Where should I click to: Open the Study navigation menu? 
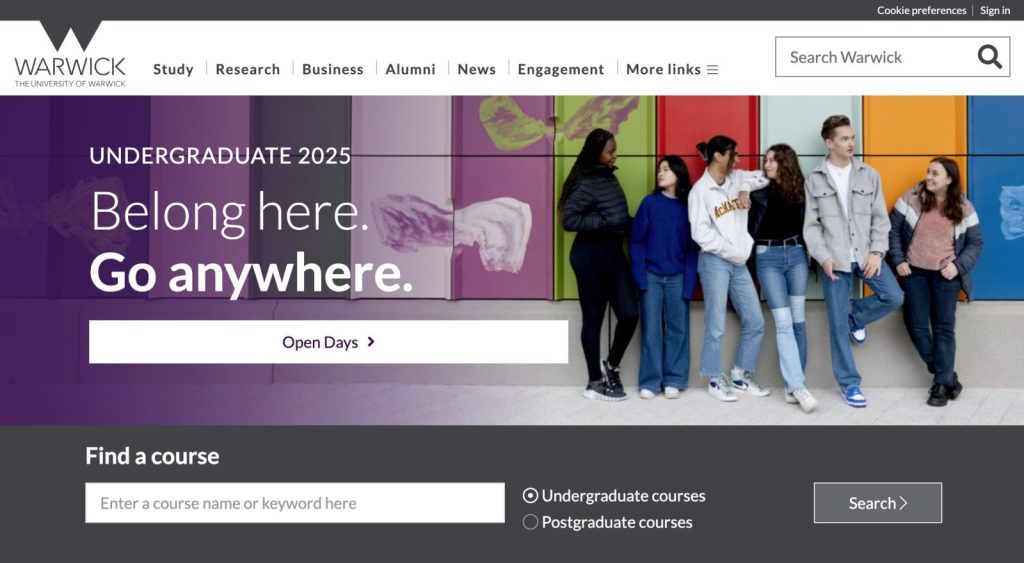[173, 69]
